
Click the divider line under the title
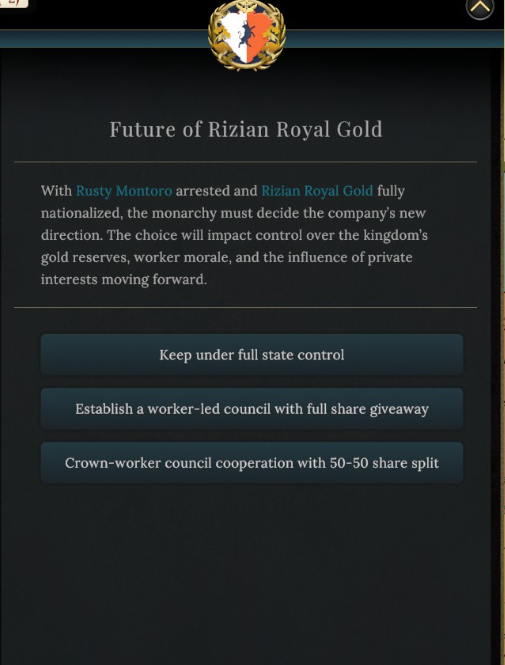pos(246,162)
